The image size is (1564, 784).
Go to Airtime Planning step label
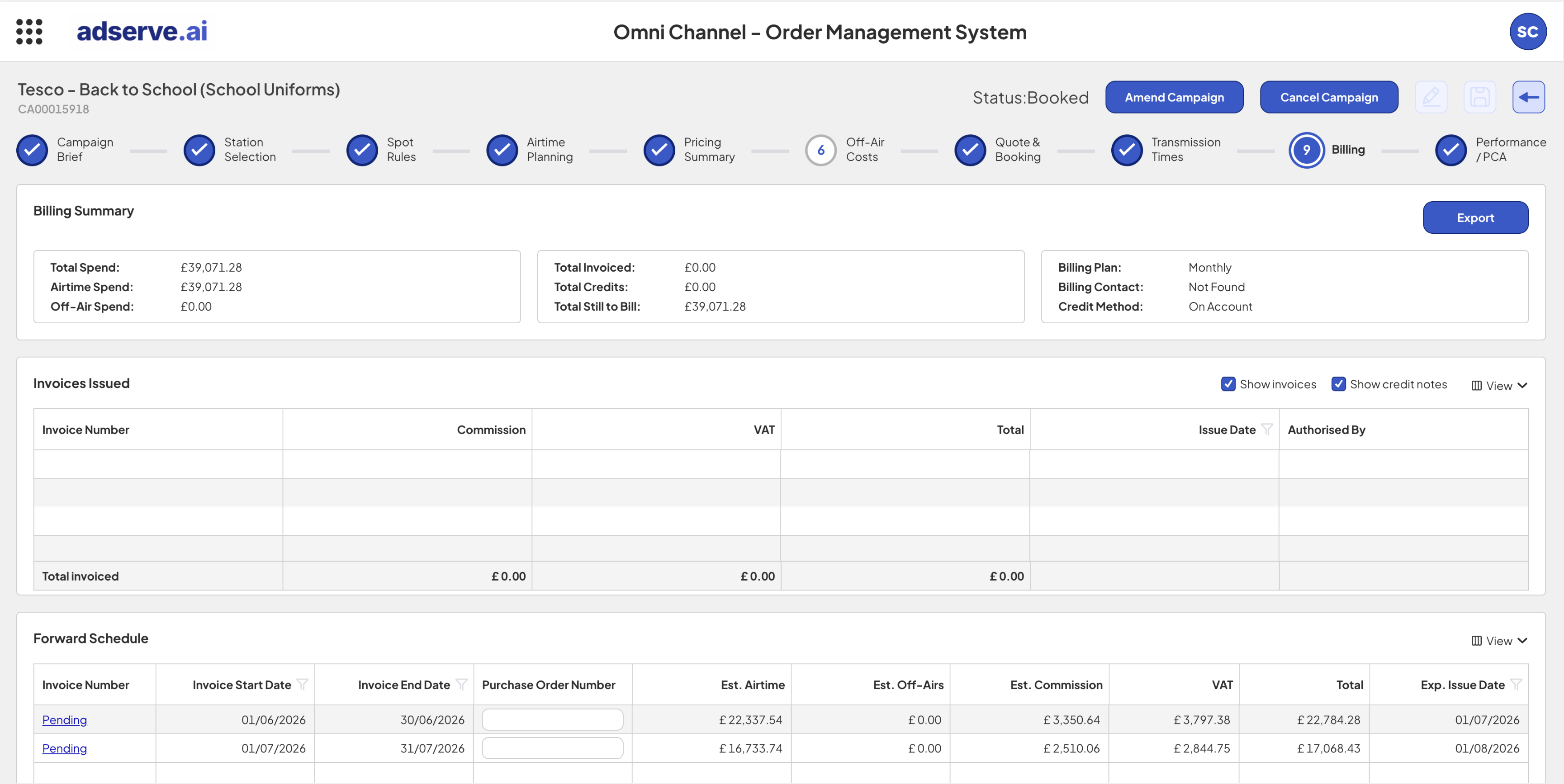coord(550,149)
